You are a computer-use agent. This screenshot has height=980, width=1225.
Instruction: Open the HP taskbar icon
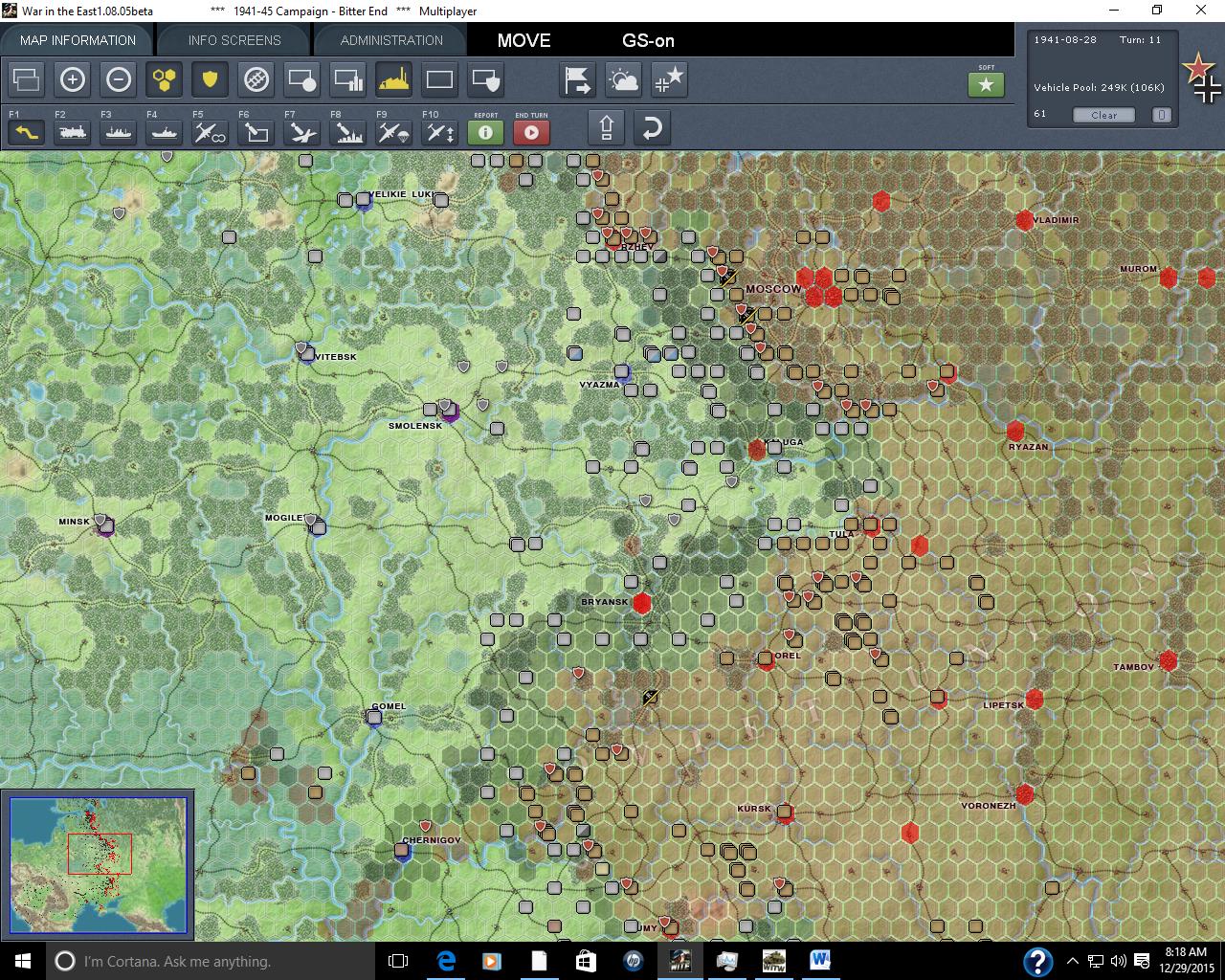[633, 961]
